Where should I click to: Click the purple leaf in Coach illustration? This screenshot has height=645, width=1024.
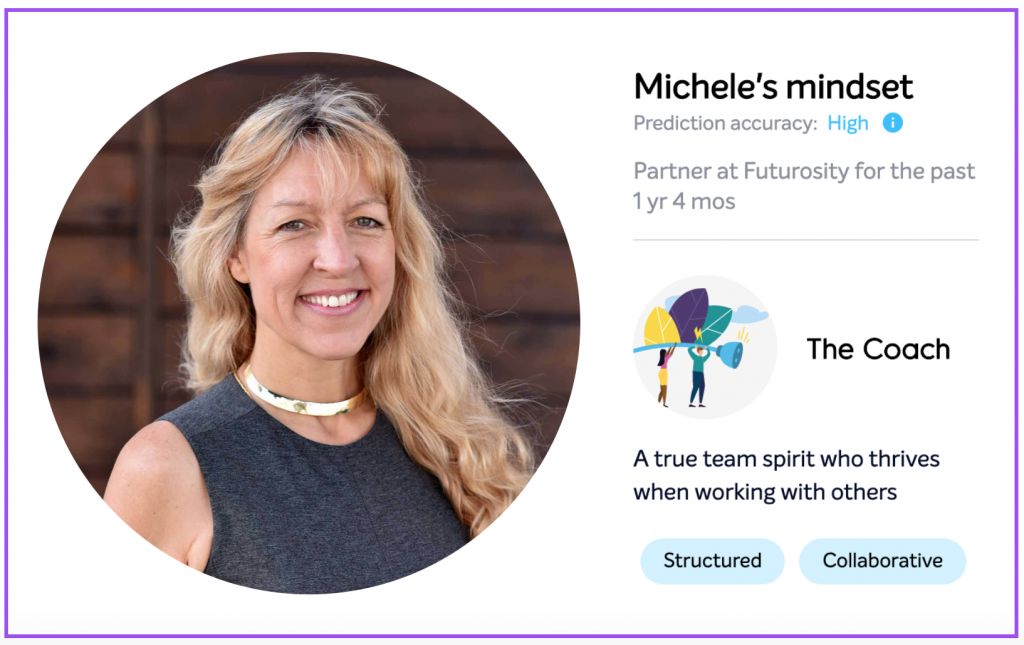(x=688, y=315)
